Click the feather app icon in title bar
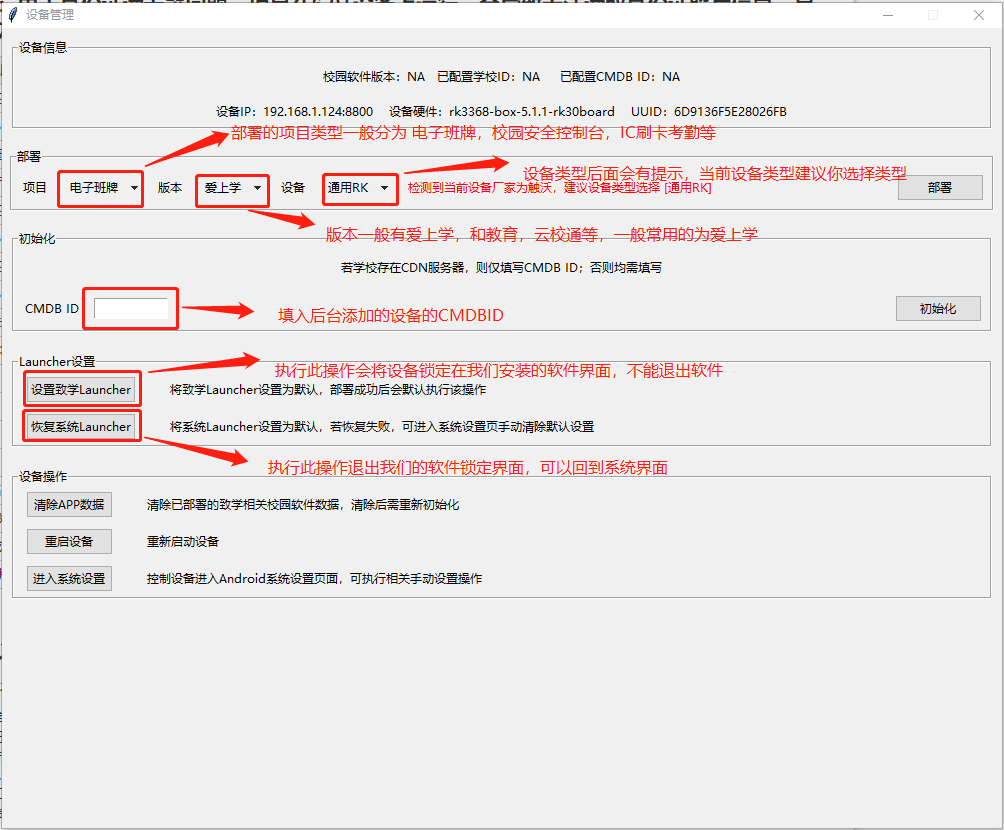The width and height of the screenshot is (1004, 830). [x=13, y=15]
